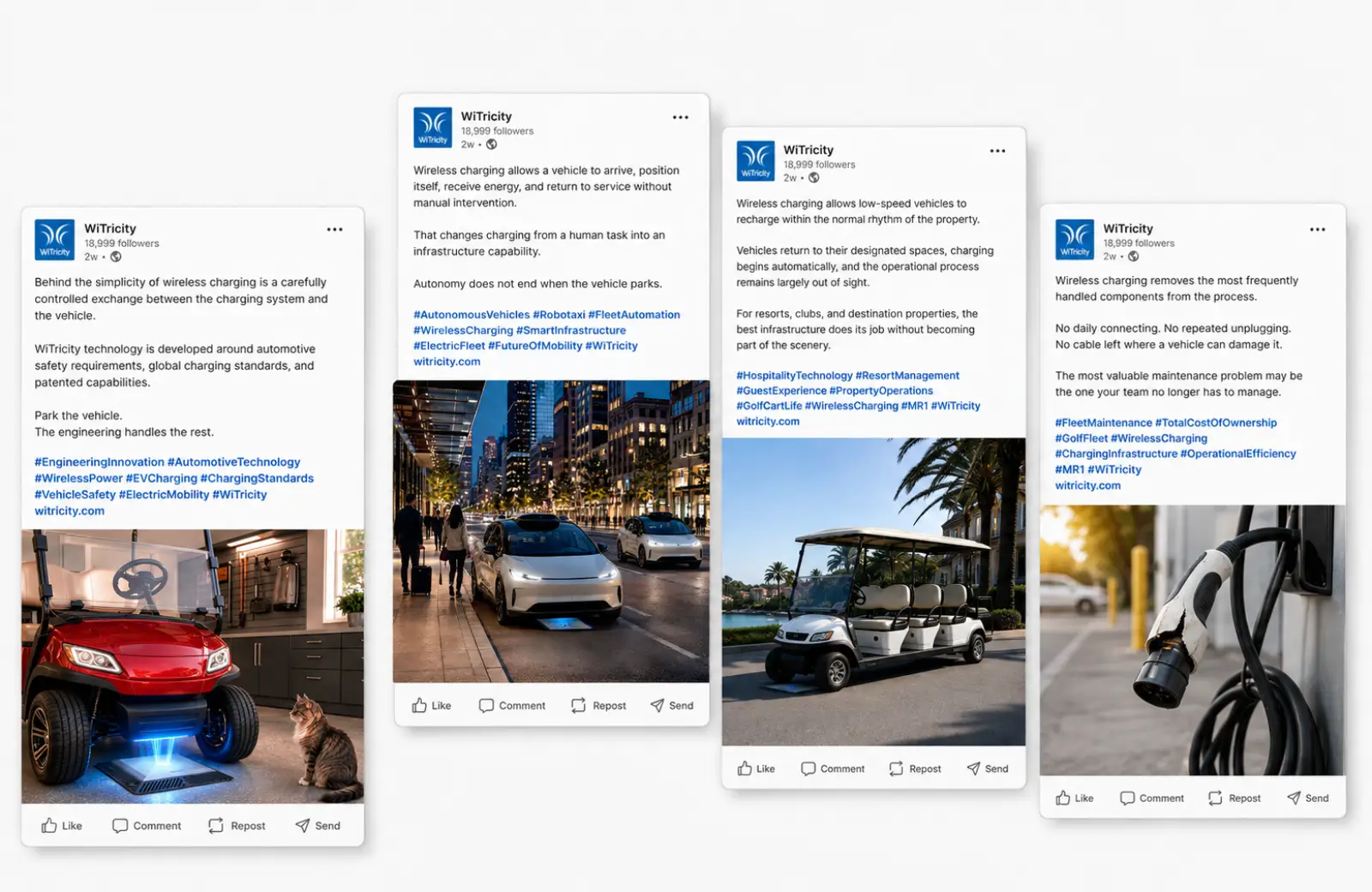Click the #TotalCostOfOwnership hashtag
The height and width of the screenshot is (892, 1372).
tap(1216, 422)
